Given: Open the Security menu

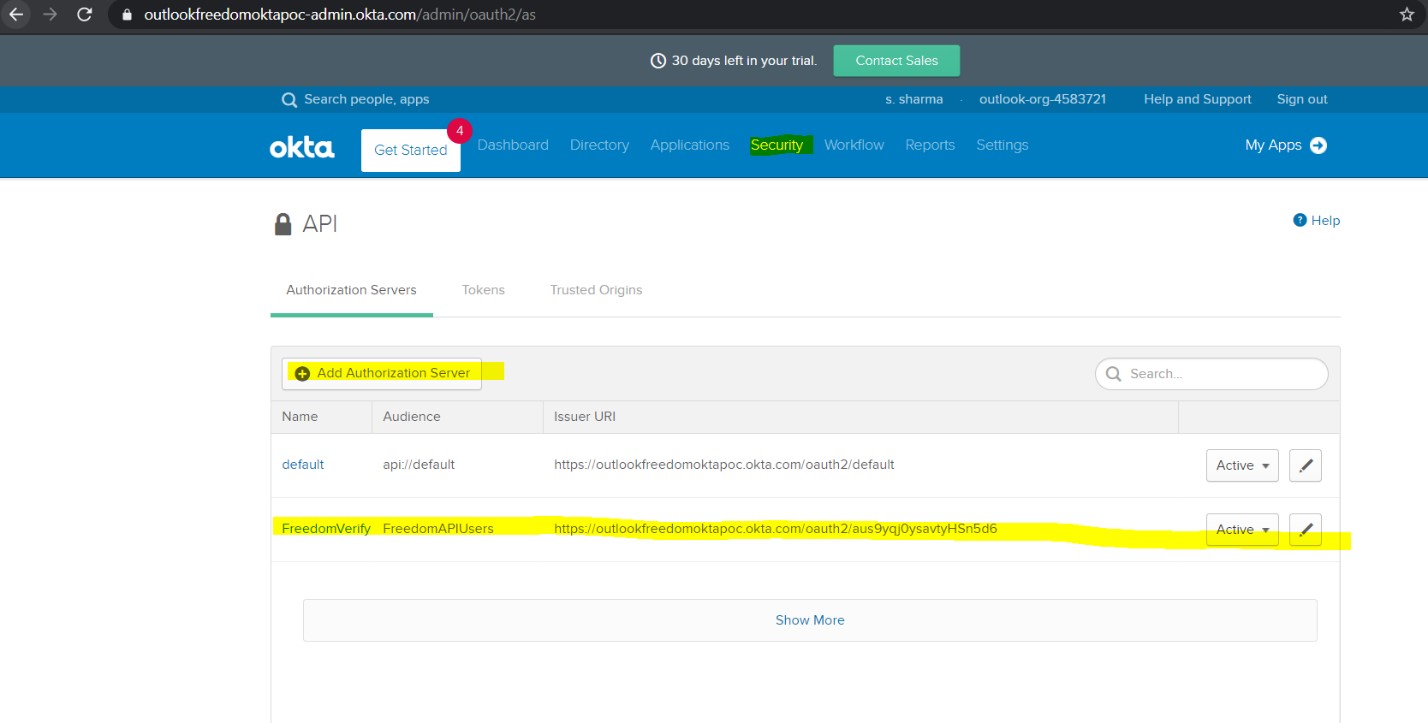Looking at the screenshot, I should [777, 145].
